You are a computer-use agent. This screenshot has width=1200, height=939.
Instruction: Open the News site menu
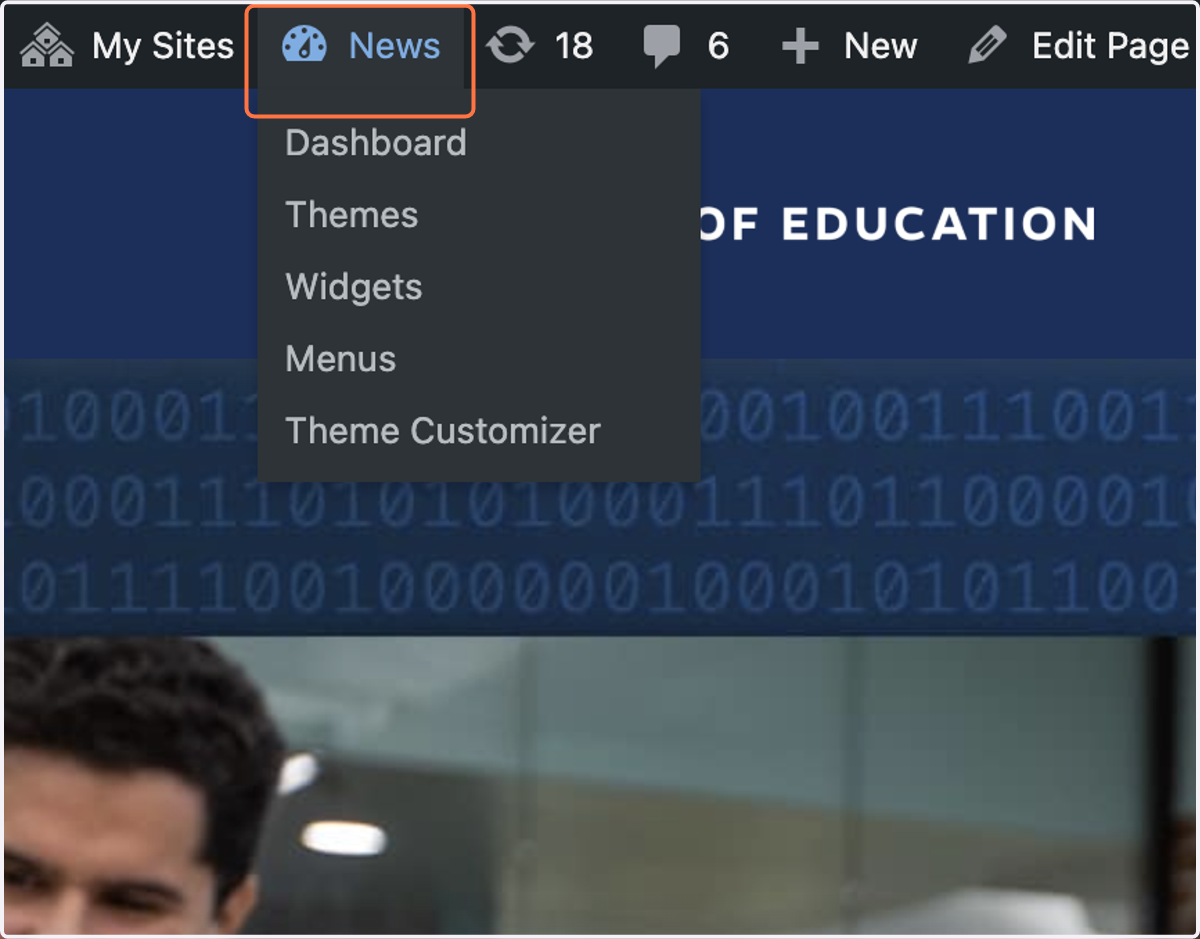[360, 46]
